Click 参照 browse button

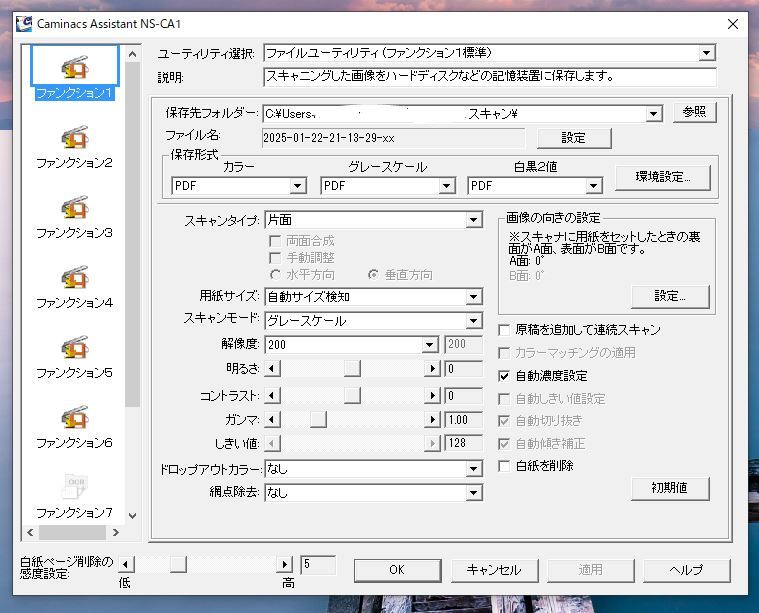pos(695,112)
